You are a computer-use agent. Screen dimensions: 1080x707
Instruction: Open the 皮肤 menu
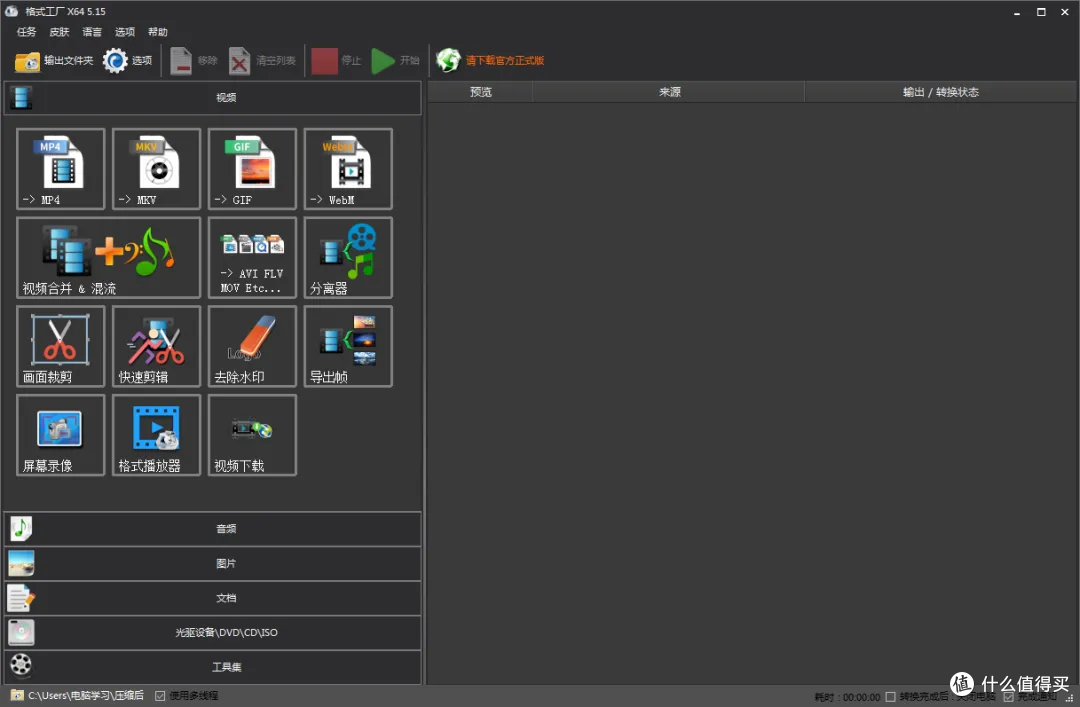click(59, 32)
